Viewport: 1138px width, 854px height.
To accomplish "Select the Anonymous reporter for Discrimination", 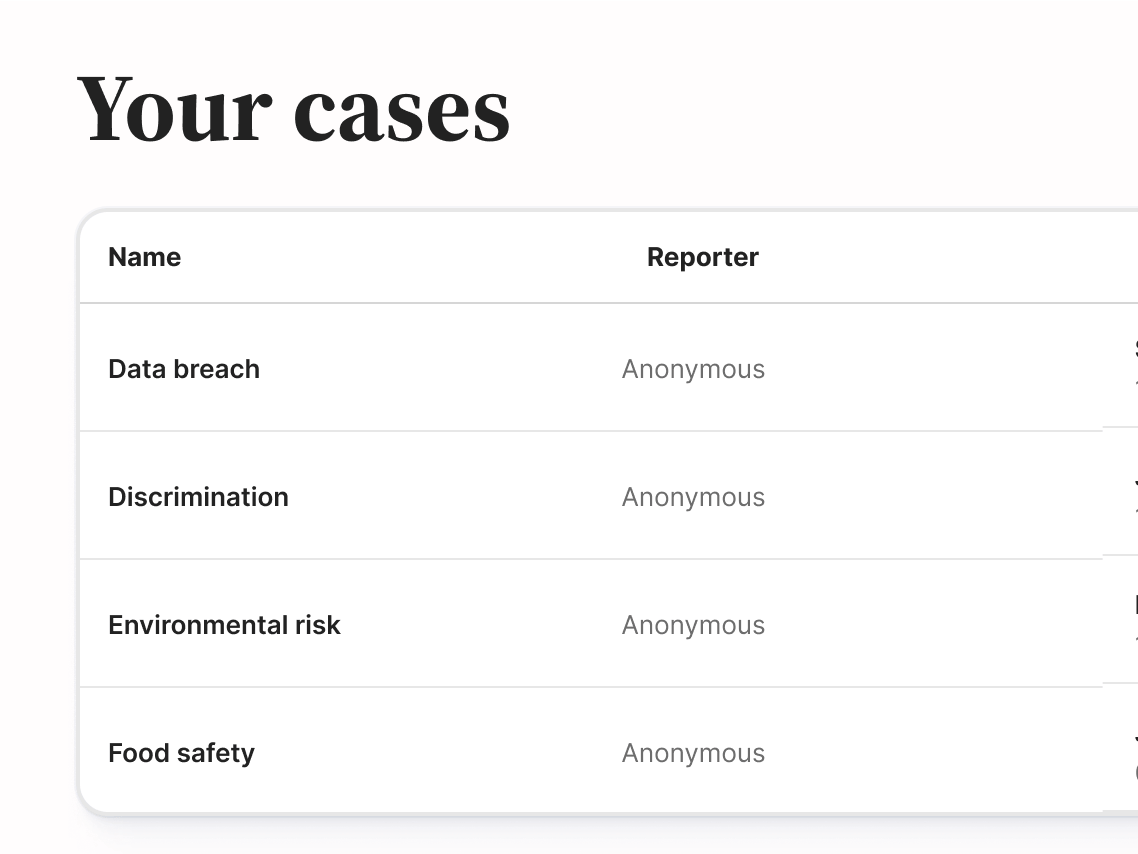I will click(693, 496).
